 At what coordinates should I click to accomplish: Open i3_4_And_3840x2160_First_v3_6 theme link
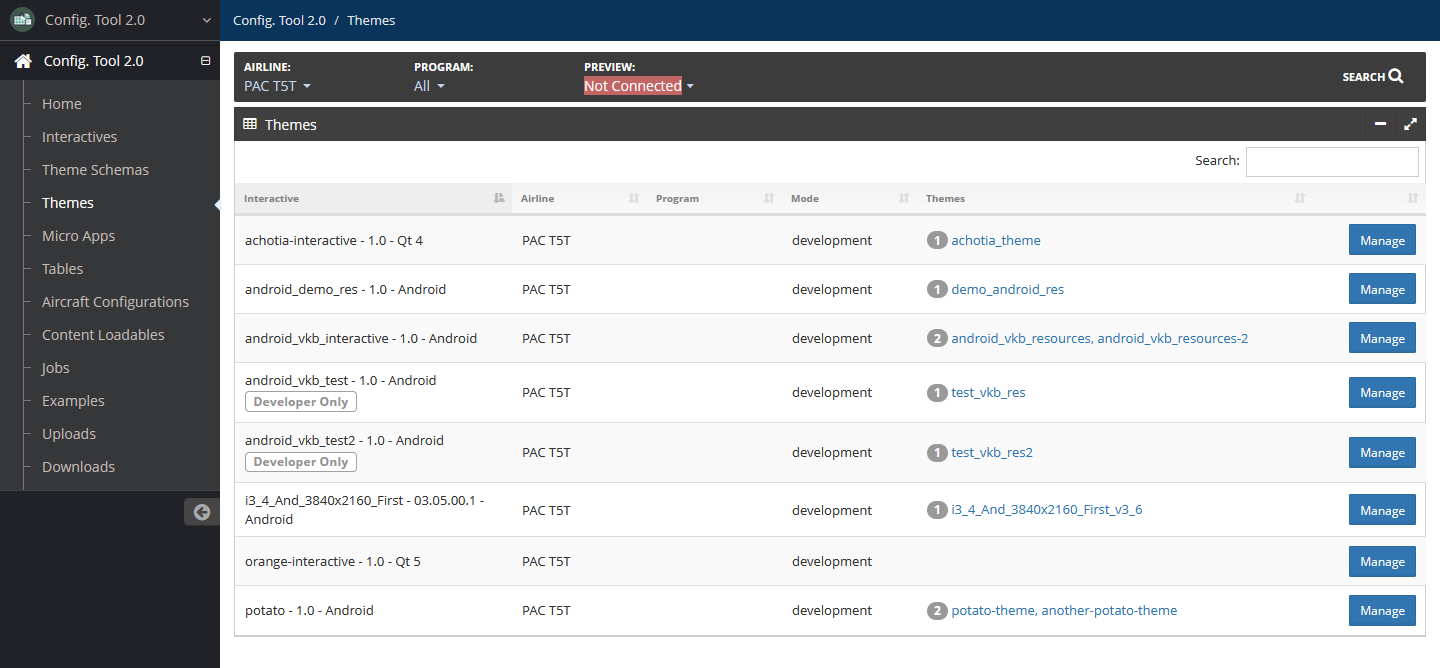tap(1046, 510)
